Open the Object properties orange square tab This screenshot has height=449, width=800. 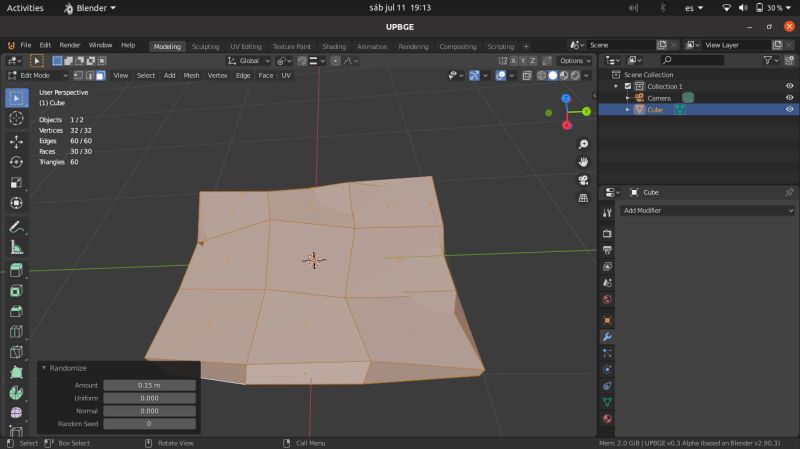[x=607, y=320]
